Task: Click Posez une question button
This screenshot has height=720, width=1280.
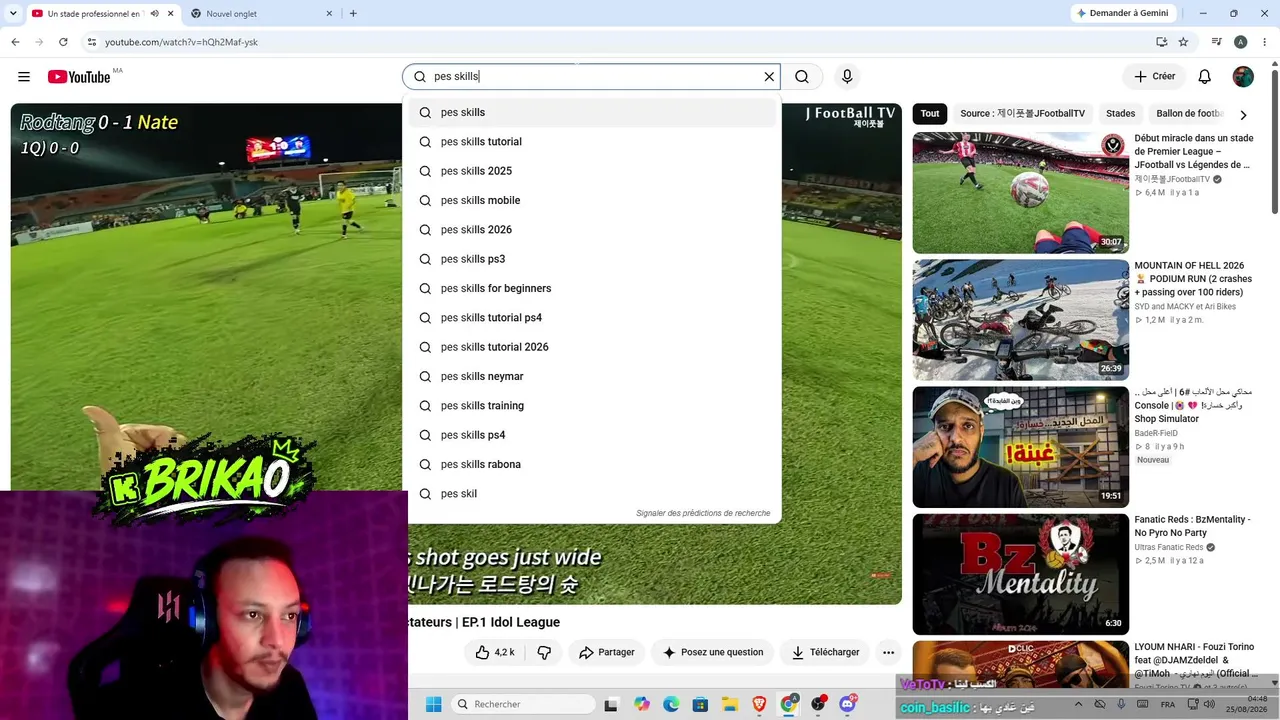Action: coord(712,652)
